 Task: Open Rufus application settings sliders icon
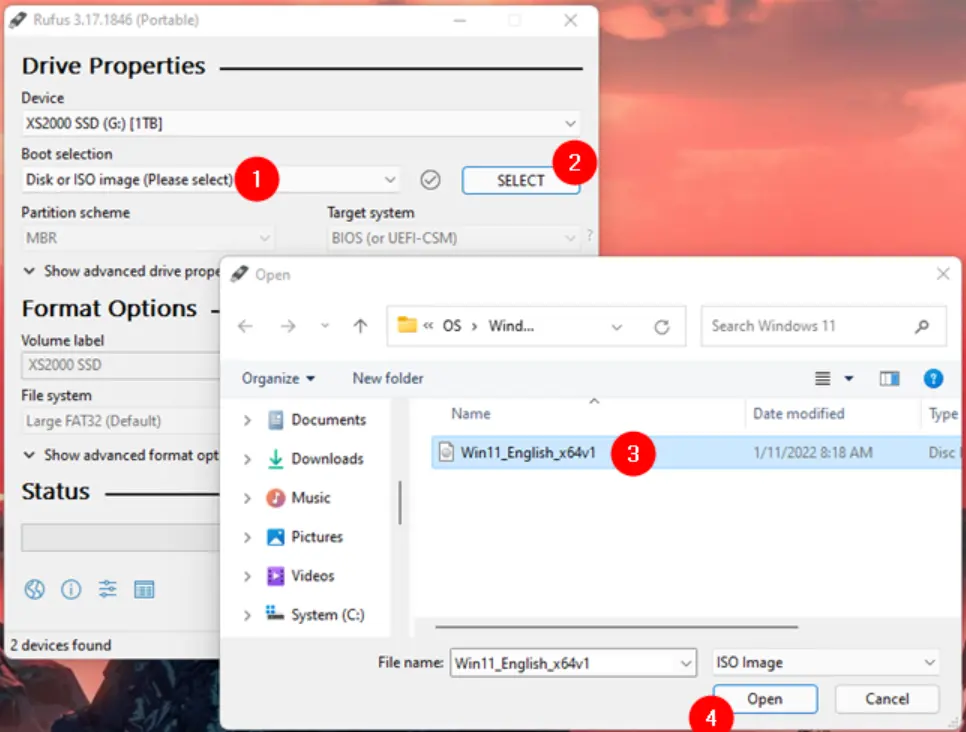[x=107, y=590]
